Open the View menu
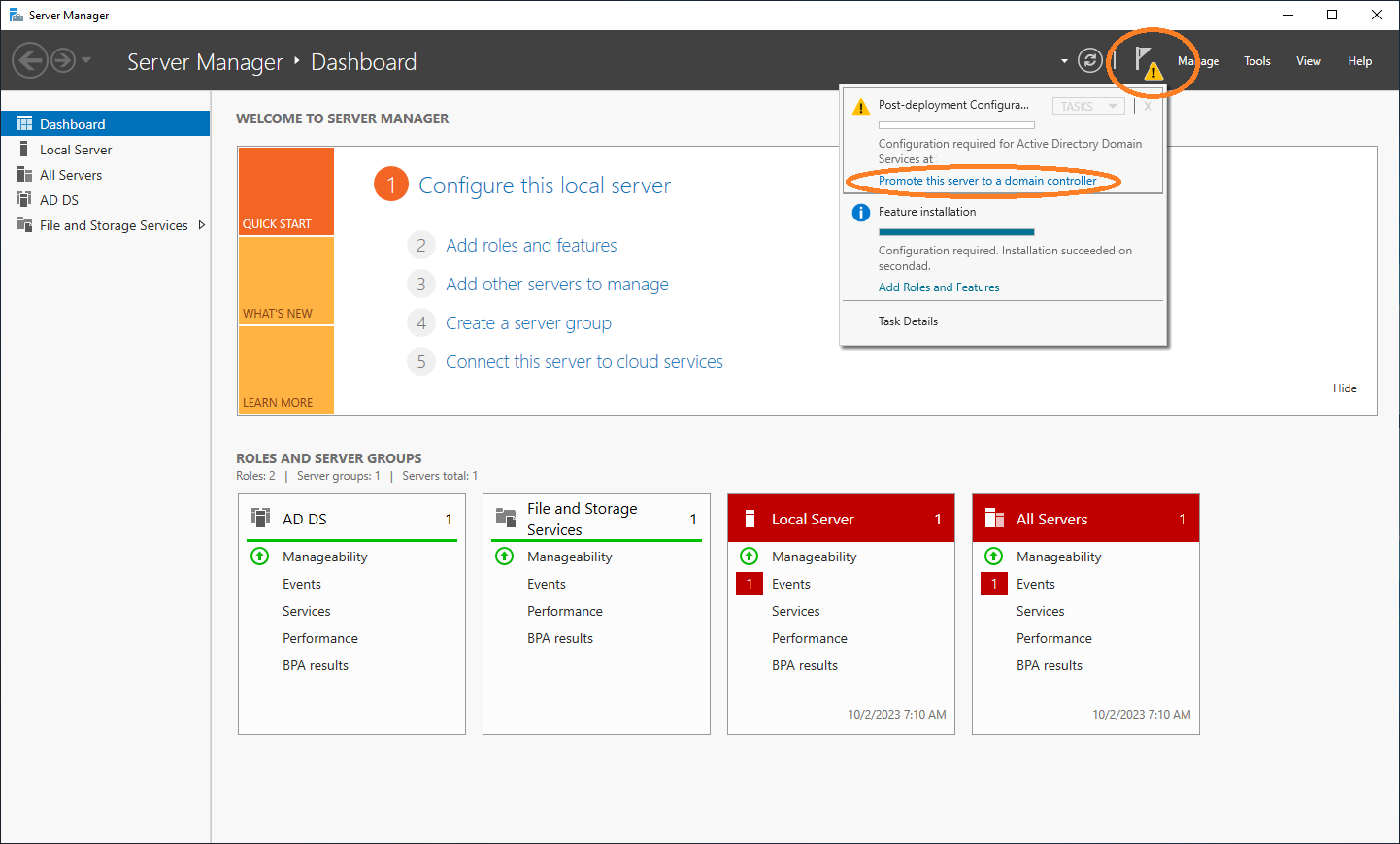The width and height of the screenshot is (1400, 844). [1308, 60]
